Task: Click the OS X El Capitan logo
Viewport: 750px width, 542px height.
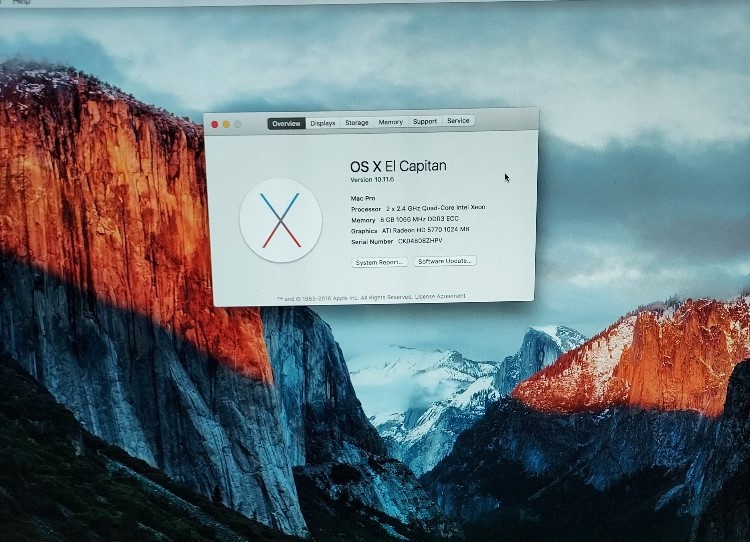Action: (281, 220)
